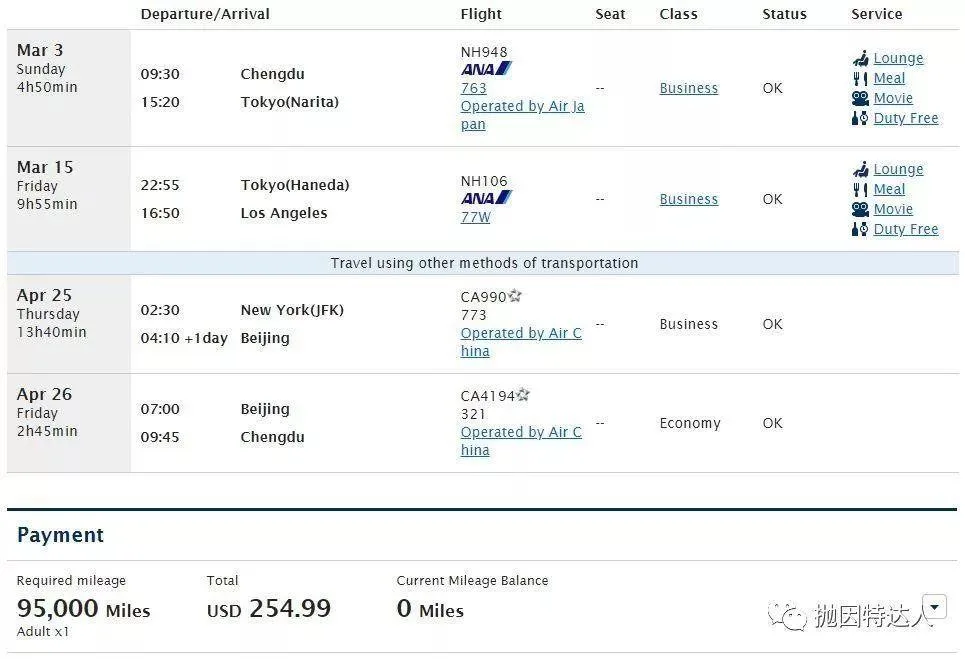Click the Lounge seat icon for NH106
The width and height of the screenshot is (965, 659).
[x=861, y=169]
